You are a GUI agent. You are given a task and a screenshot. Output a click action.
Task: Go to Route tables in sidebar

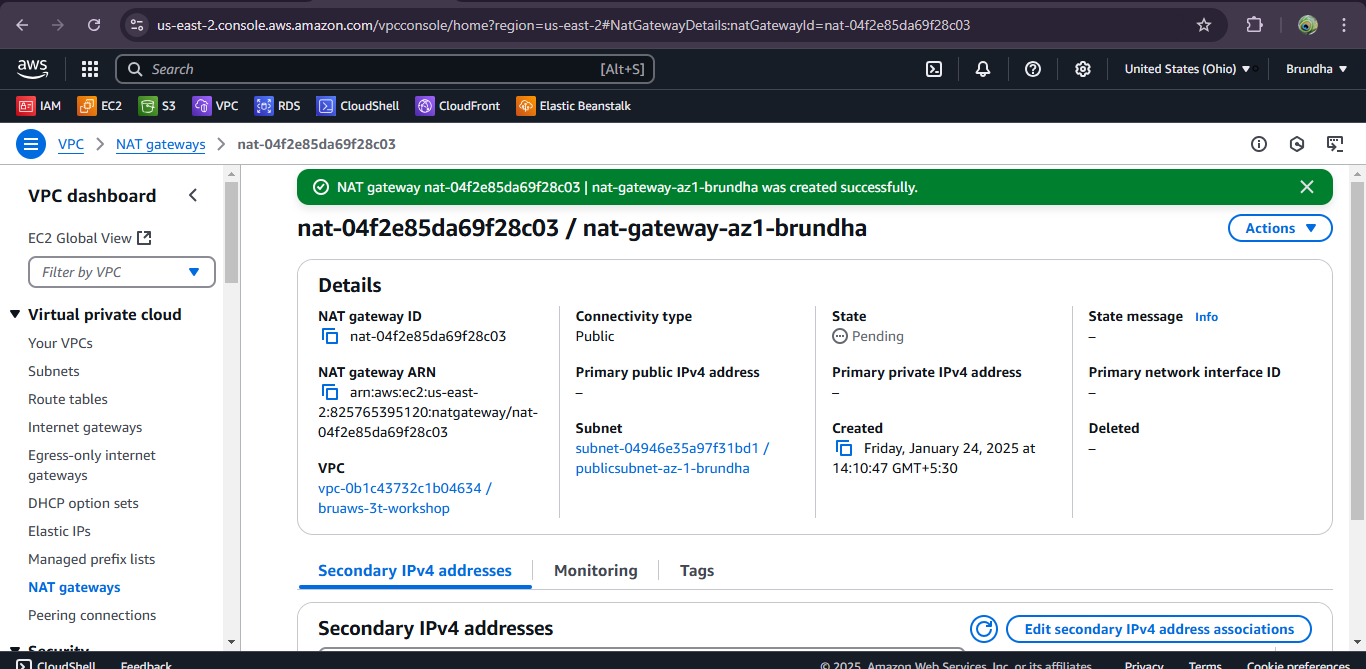point(68,399)
